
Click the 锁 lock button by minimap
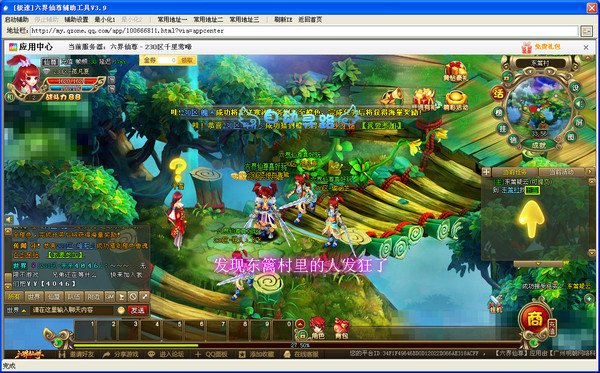point(513,140)
